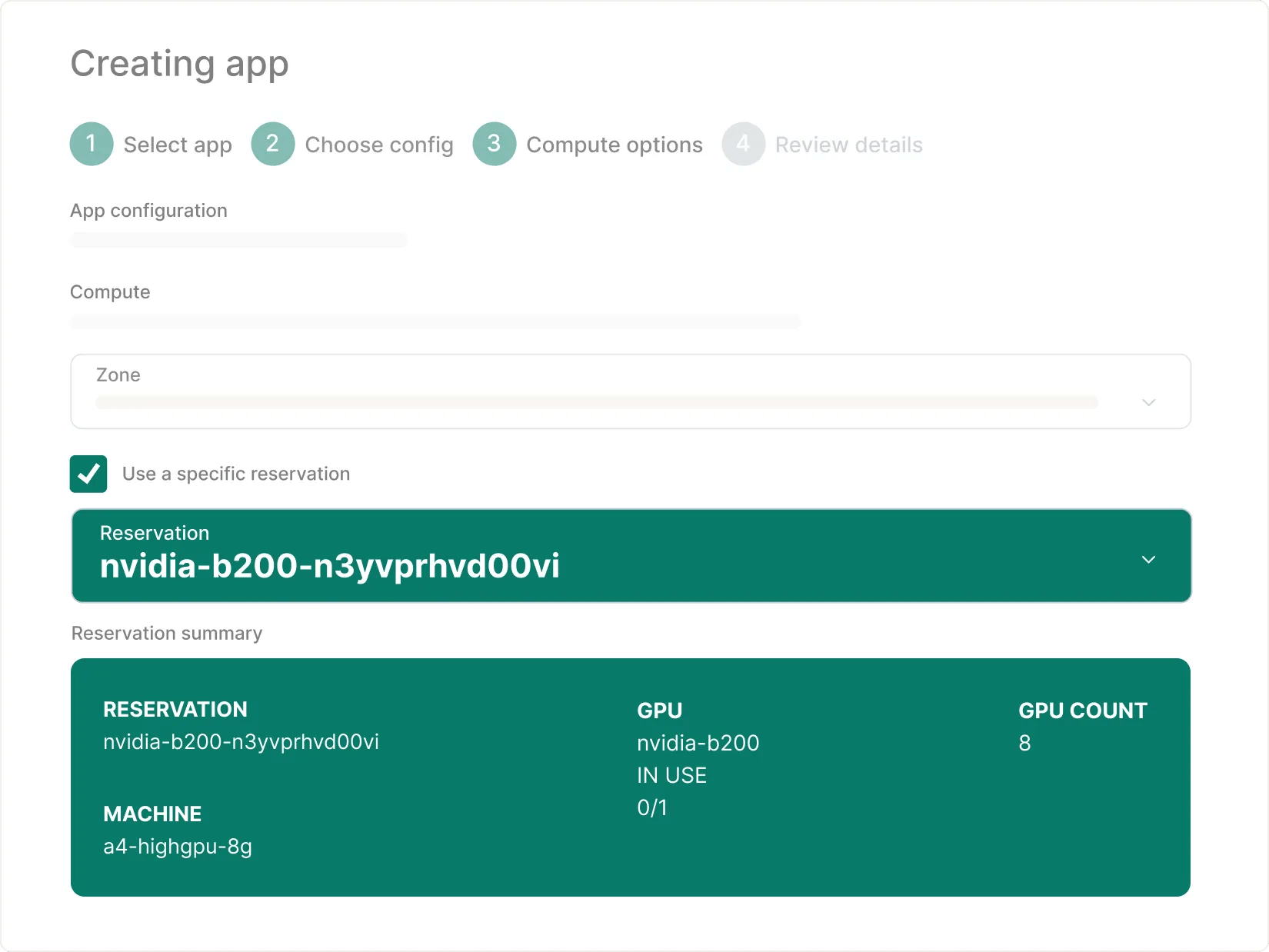
Task: Open the Zone dropdown
Action: [630, 392]
